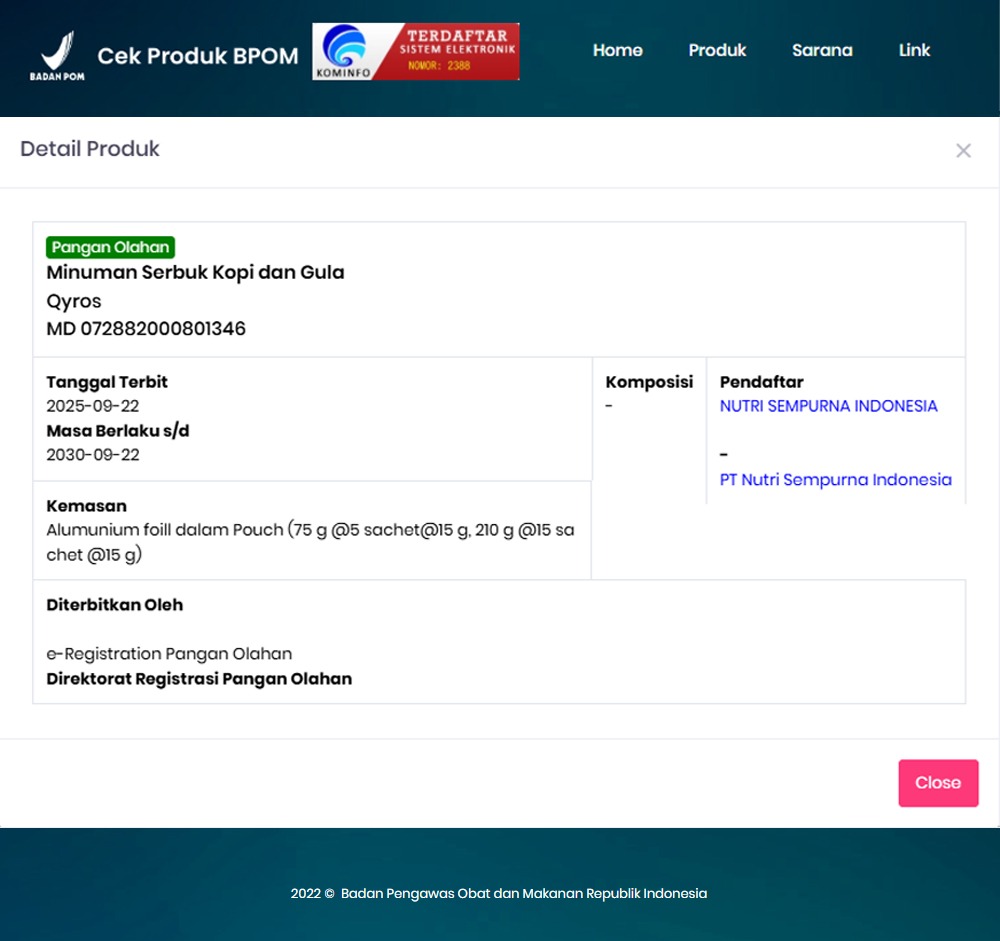Dismiss the dialog with the X icon
This screenshot has height=941, width=1000.
pyautogui.click(x=963, y=151)
